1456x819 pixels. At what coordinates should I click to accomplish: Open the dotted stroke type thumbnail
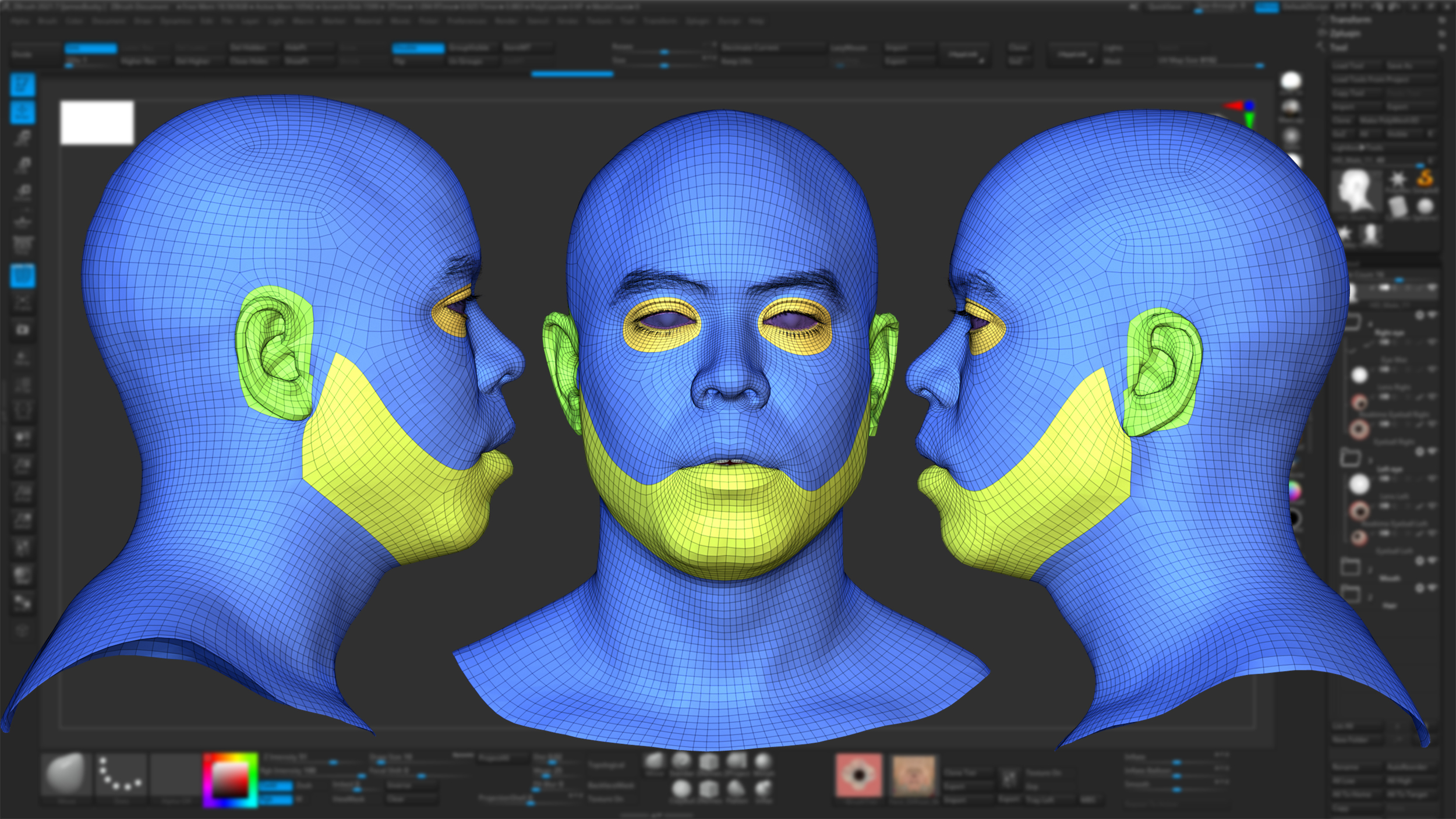click(x=121, y=776)
